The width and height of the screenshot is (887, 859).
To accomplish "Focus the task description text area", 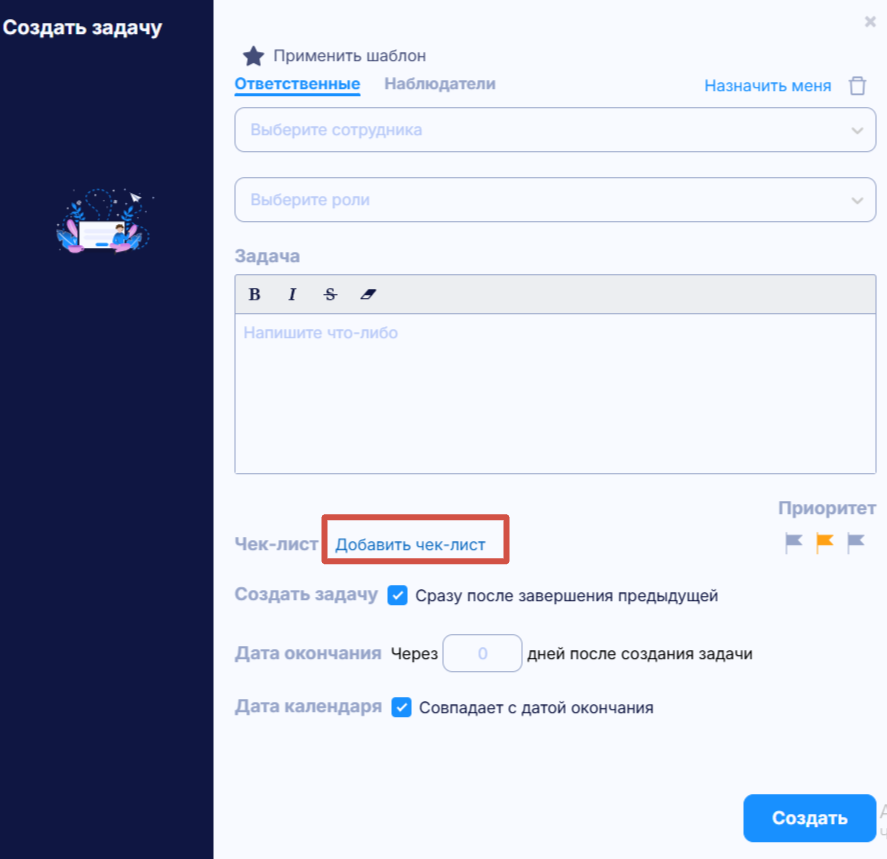I will pyautogui.click(x=555, y=393).
